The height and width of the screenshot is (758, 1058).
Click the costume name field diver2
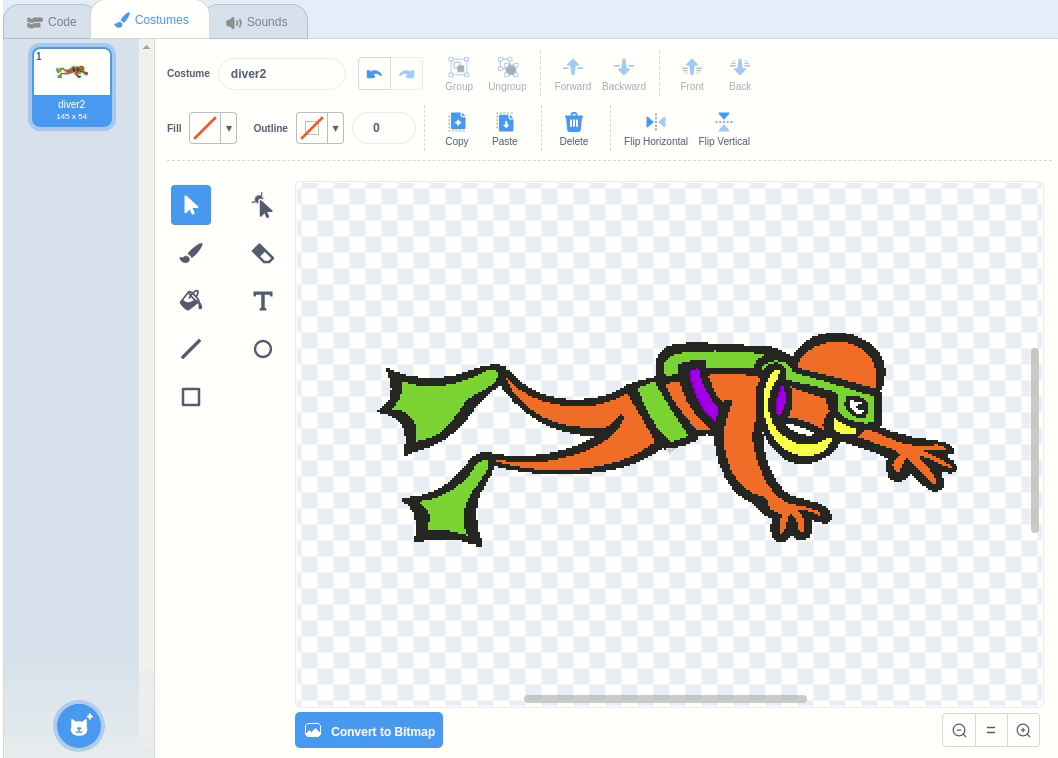click(282, 74)
